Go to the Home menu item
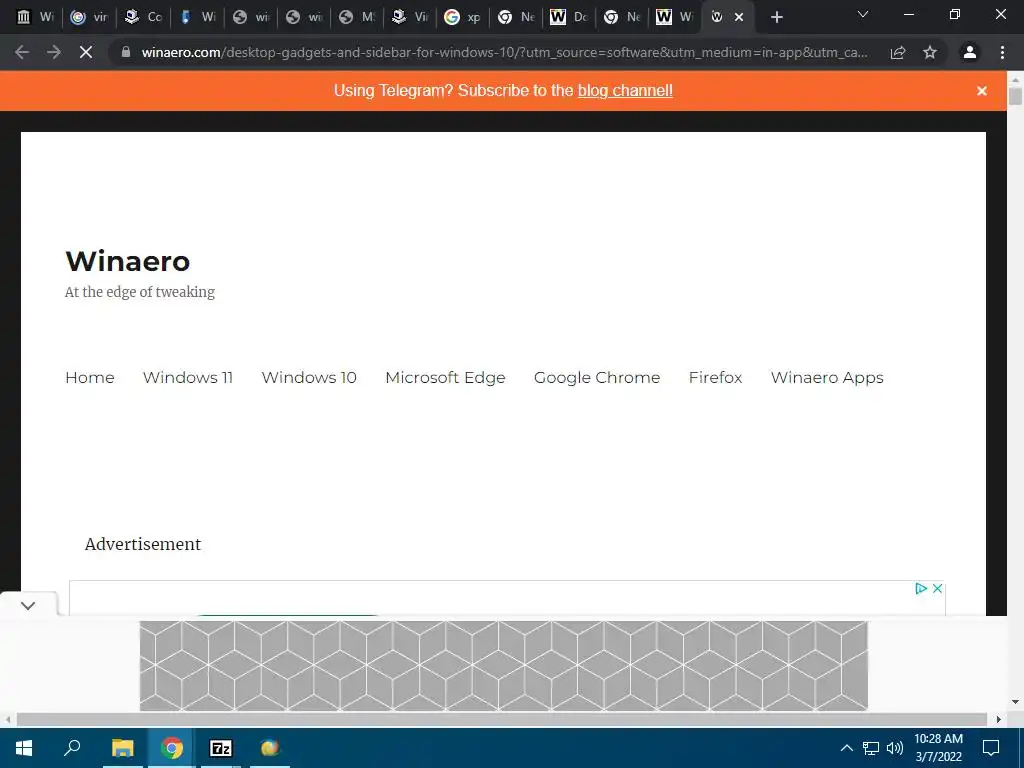Screen dimensions: 1024x768 click(x=89, y=377)
